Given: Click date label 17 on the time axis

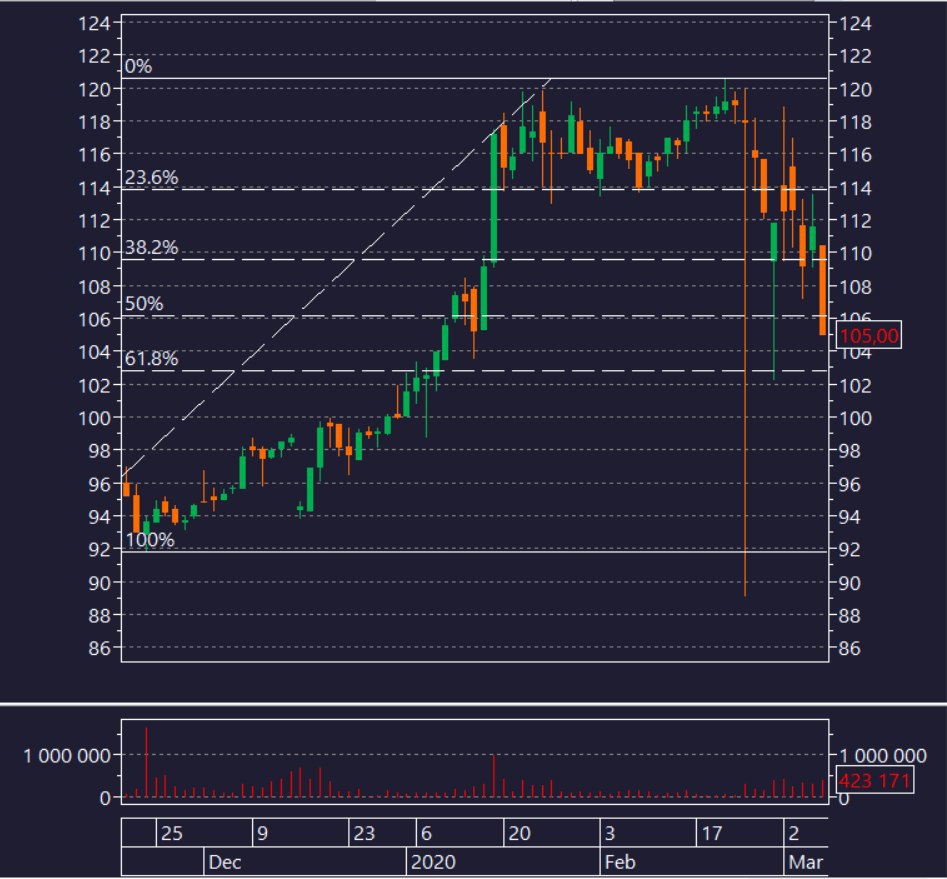Looking at the screenshot, I should tap(711, 834).
